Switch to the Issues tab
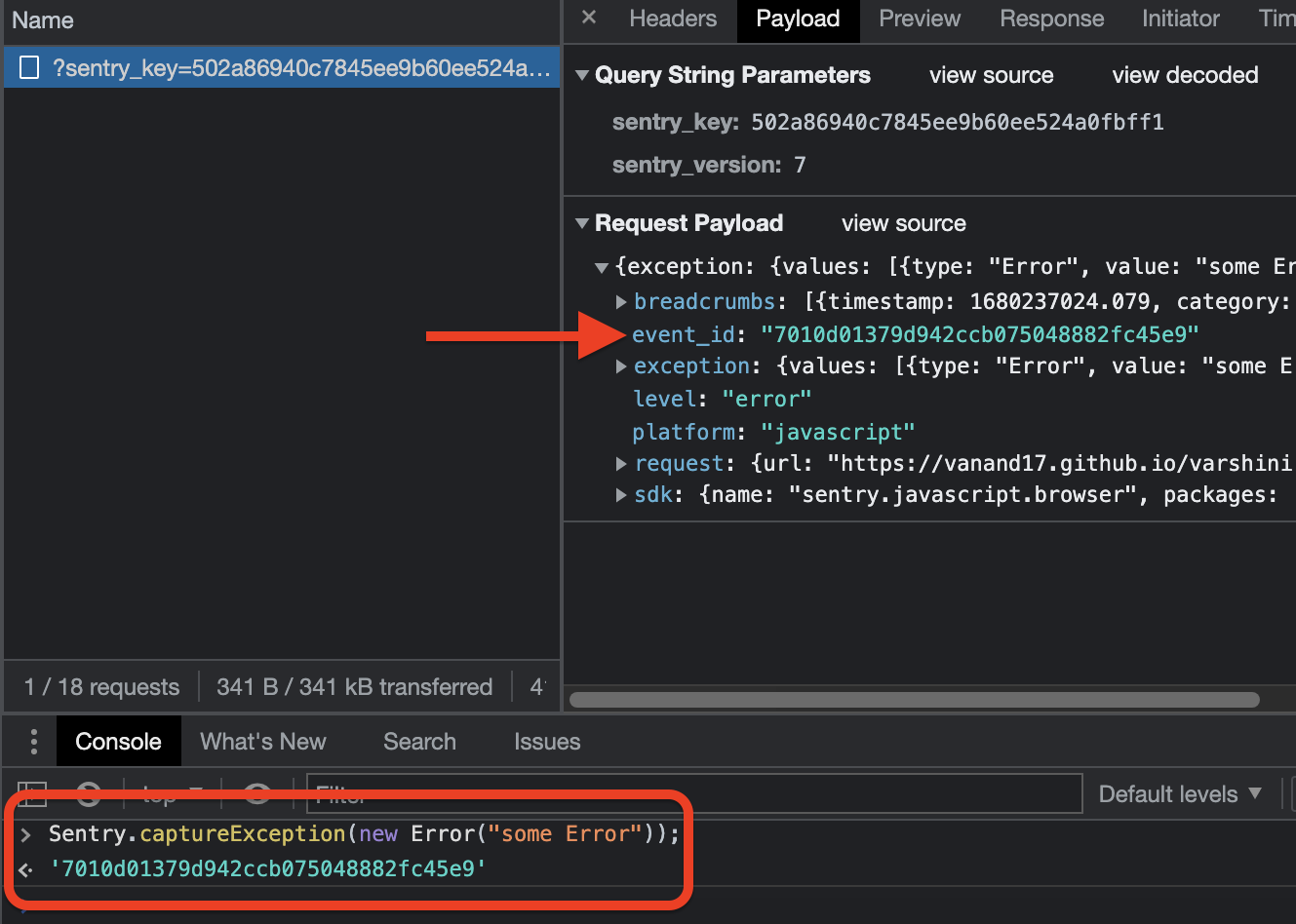The image size is (1296, 924). (546, 741)
